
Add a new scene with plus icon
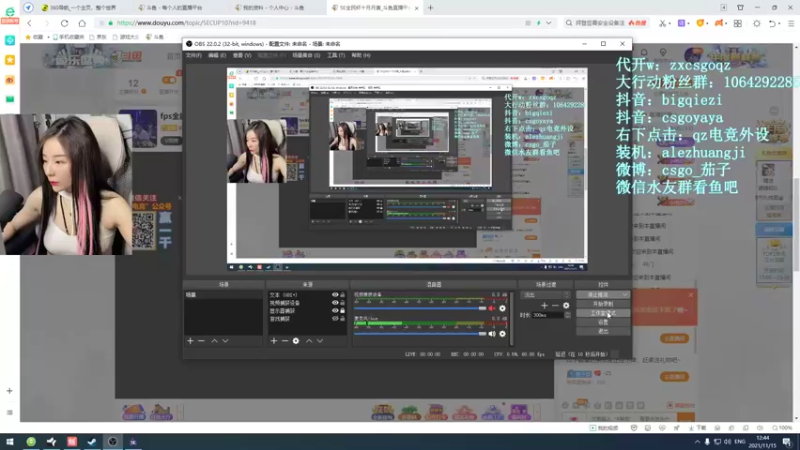(190, 341)
